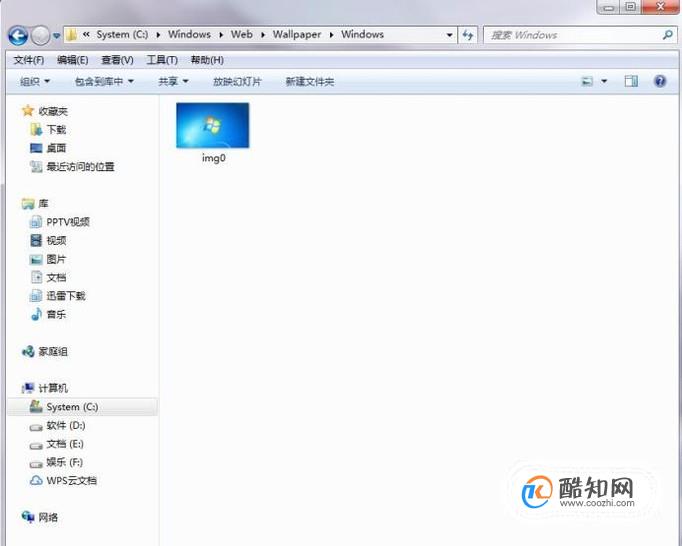Screen dimensions: 682x546
Task: Open the address bar history dropdown
Action: 449,35
